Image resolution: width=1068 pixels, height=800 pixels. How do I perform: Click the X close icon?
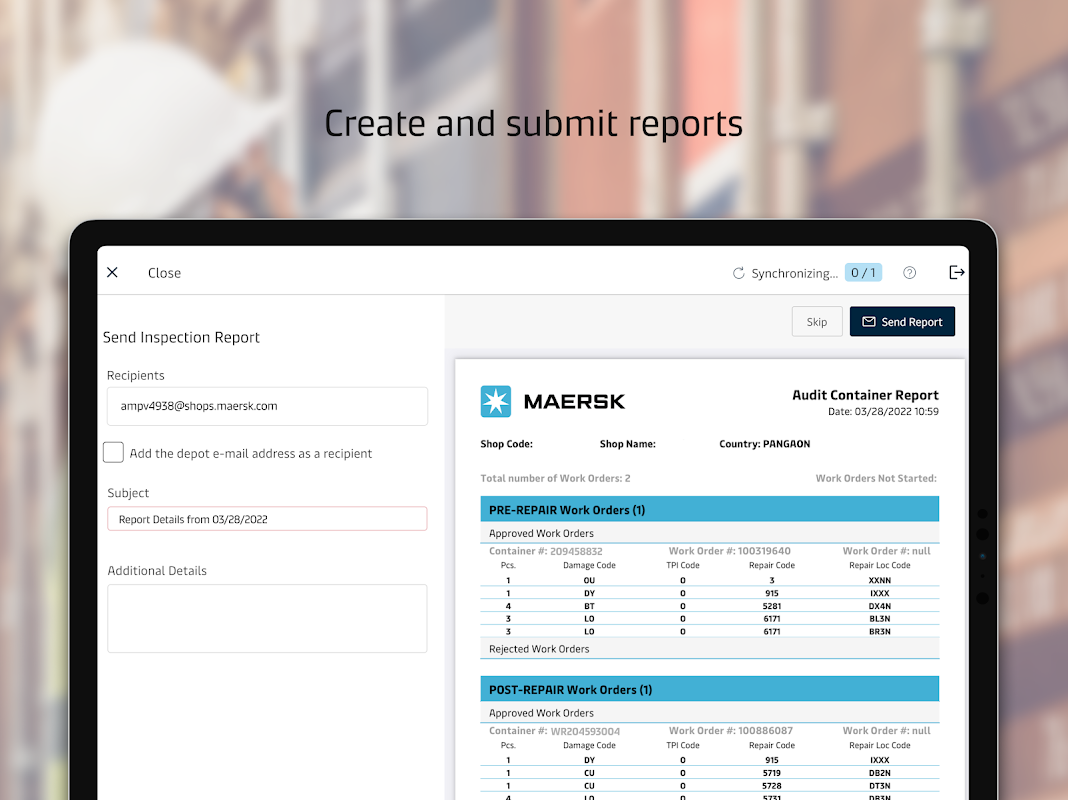[x=112, y=272]
